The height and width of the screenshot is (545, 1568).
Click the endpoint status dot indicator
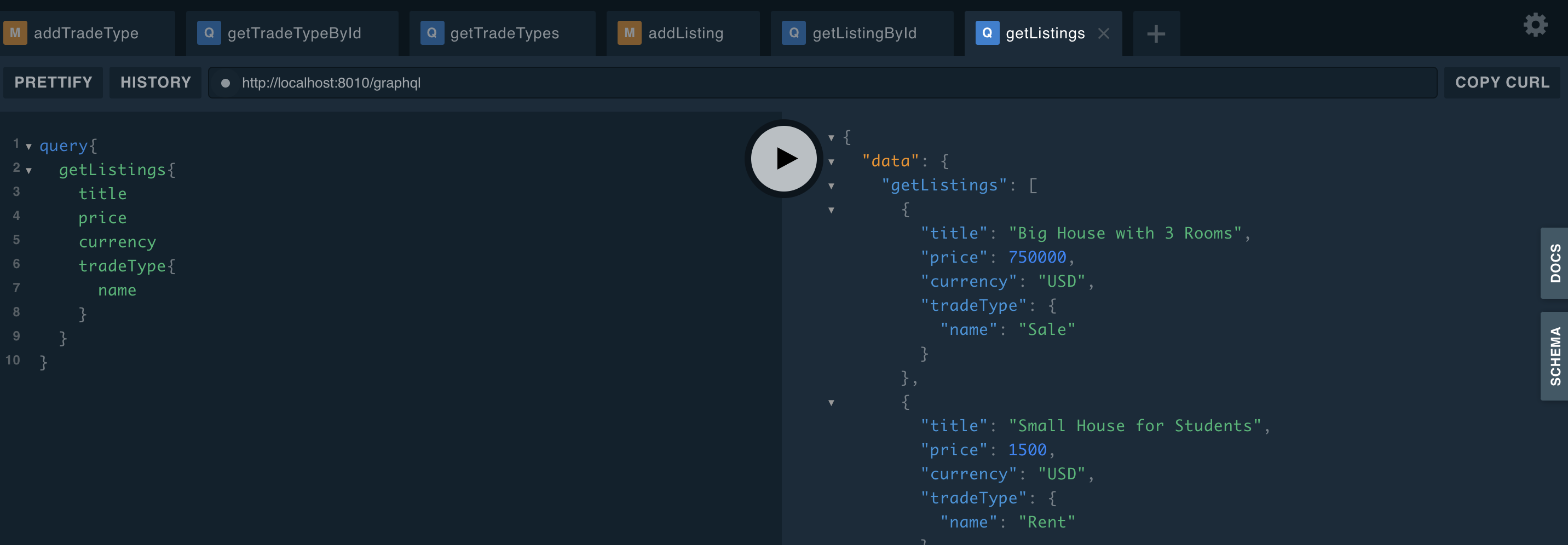pyautogui.click(x=225, y=83)
